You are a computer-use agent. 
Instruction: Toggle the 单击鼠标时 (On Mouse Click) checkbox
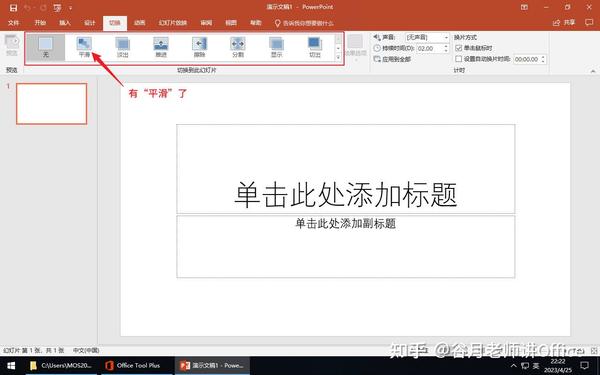tap(458, 48)
